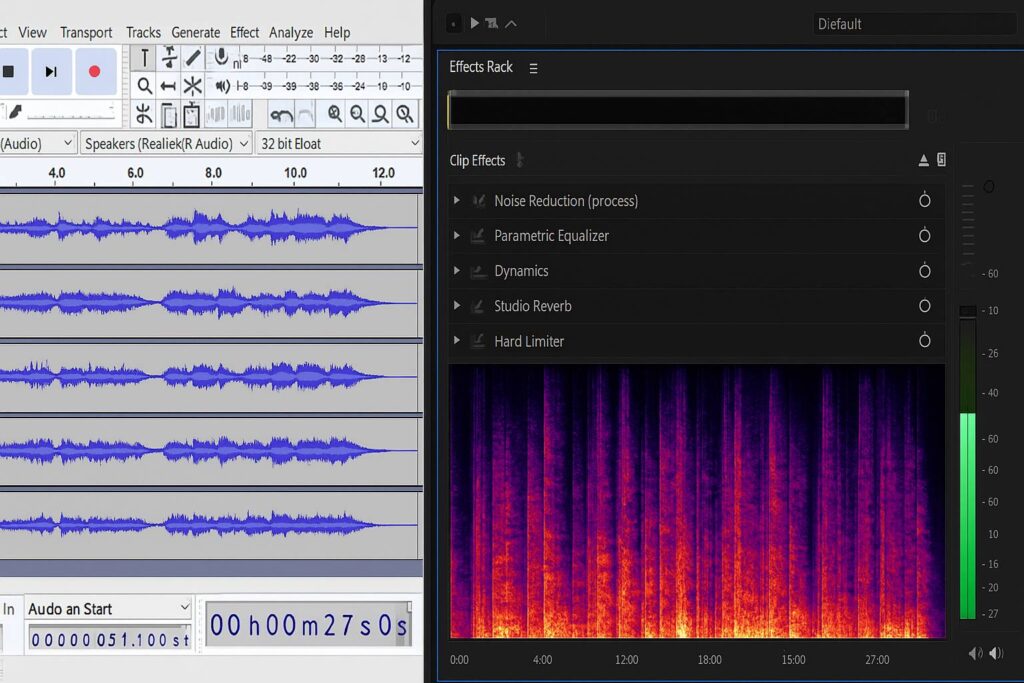Click the Stop playback button
The height and width of the screenshot is (683, 1024).
point(9,72)
